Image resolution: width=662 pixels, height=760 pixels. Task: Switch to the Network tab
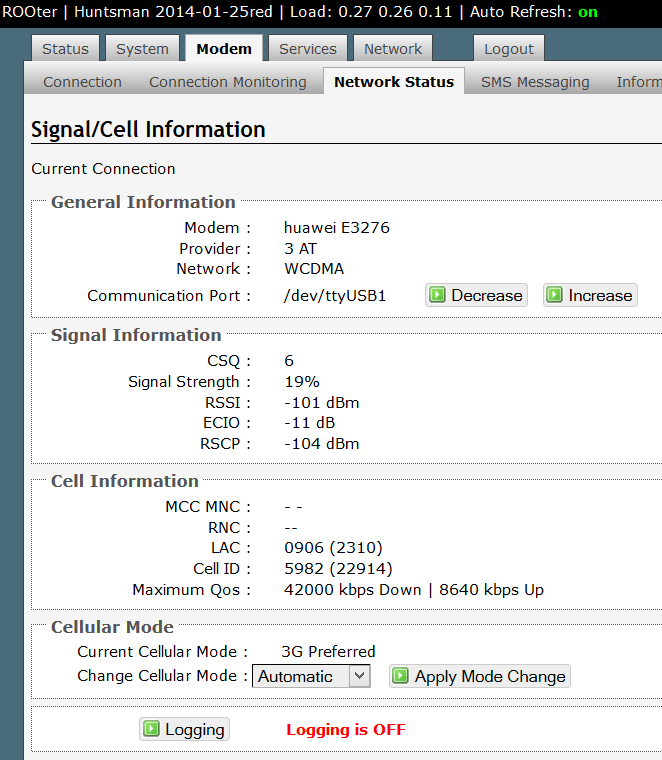(x=393, y=48)
